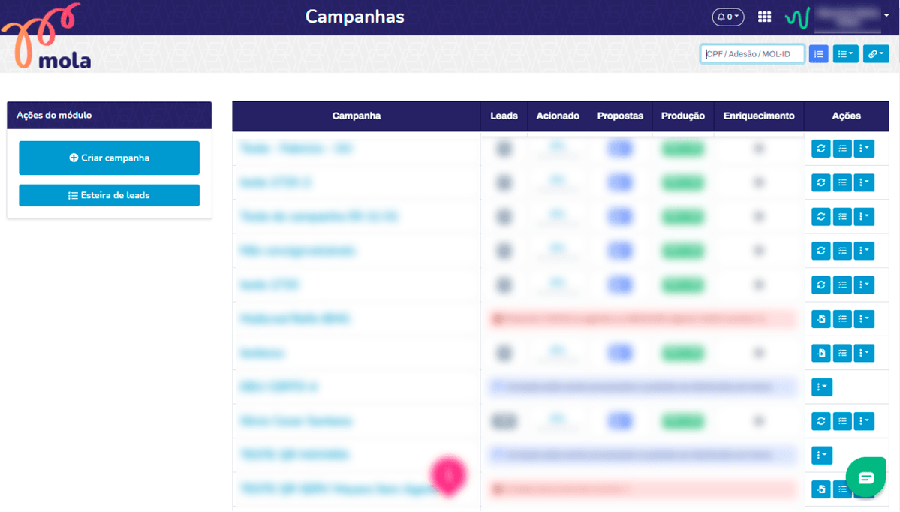Click the refresh icon in first campaign row
900x512 pixels.
tap(821, 149)
